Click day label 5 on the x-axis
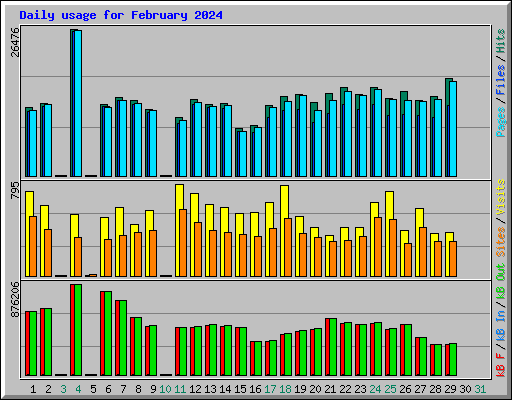 (x=93, y=389)
